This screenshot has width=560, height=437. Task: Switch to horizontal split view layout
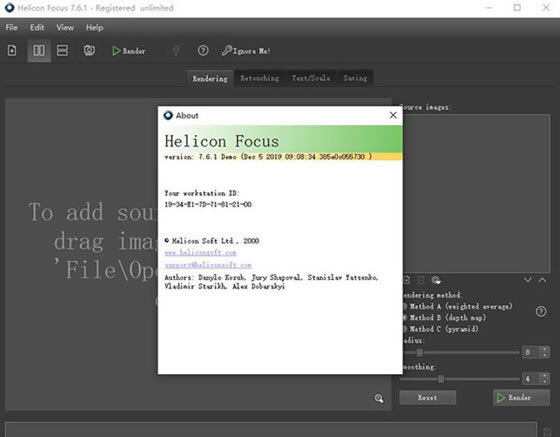click(62, 50)
